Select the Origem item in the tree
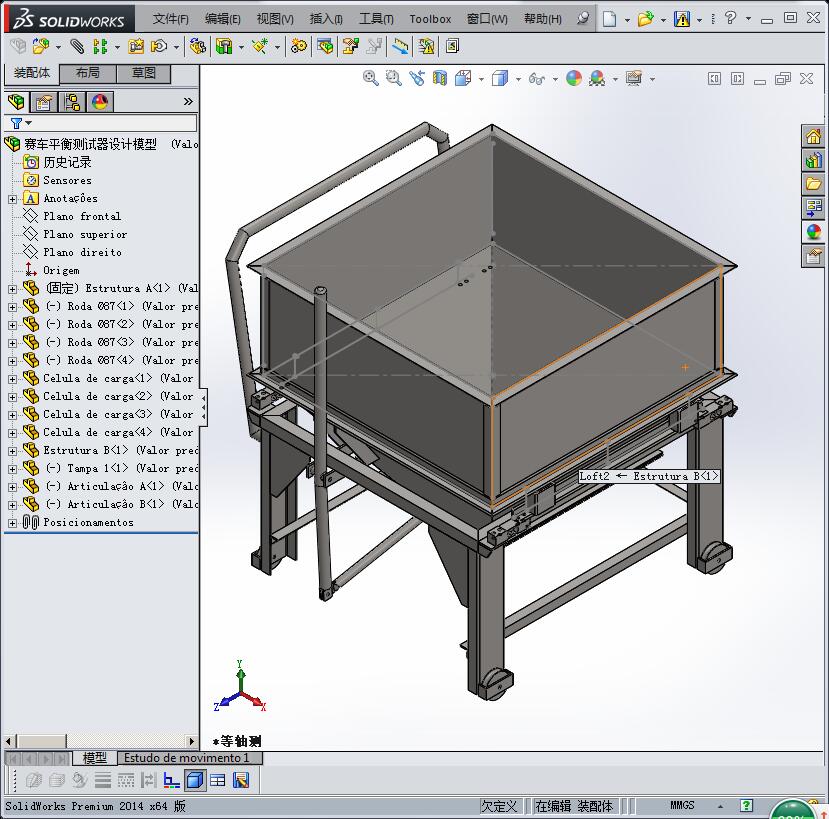Screen dimensions: 829x819 click(x=61, y=271)
